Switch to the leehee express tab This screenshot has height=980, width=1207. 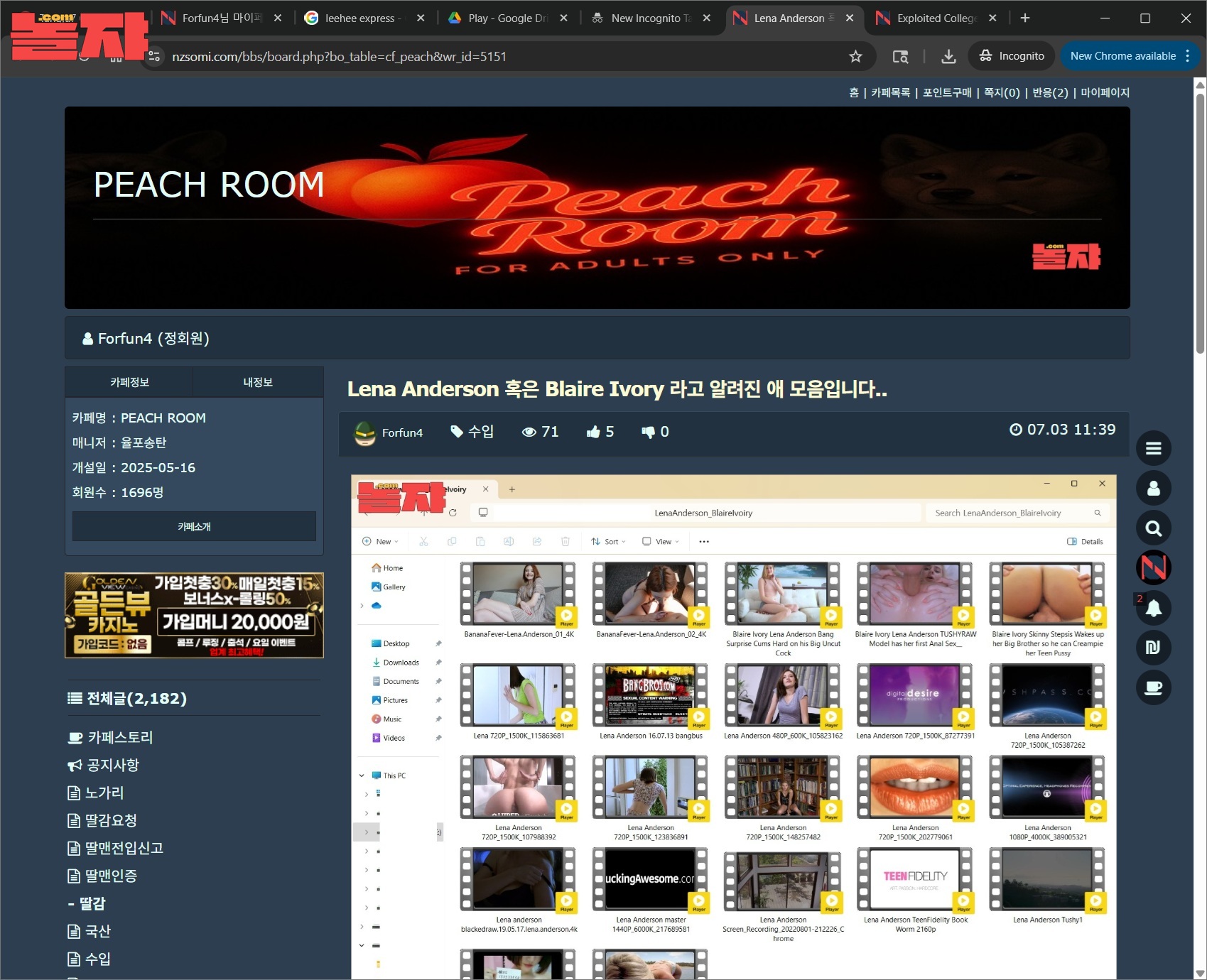pos(362,18)
